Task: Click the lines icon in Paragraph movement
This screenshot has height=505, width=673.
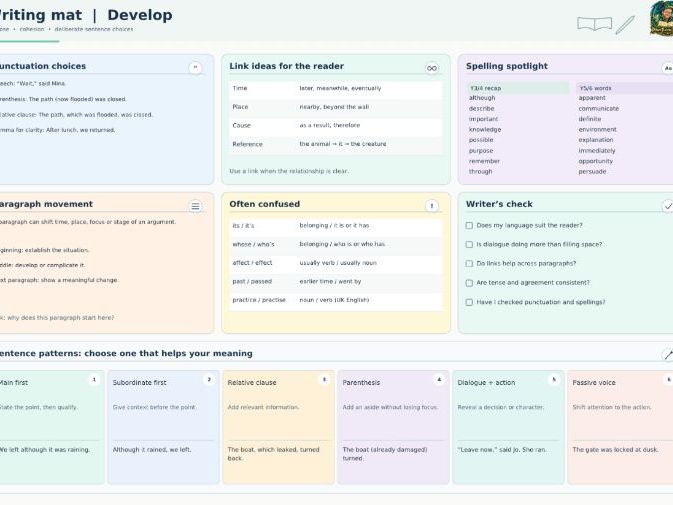Action: [x=195, y=206]
